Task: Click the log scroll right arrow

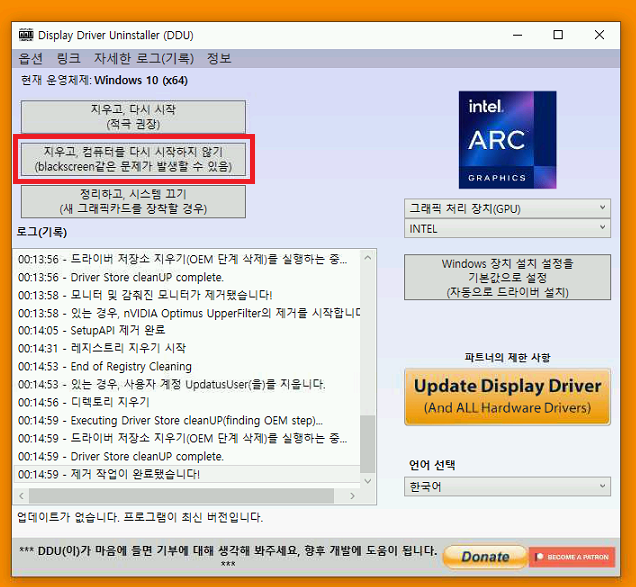Action: 352,496
